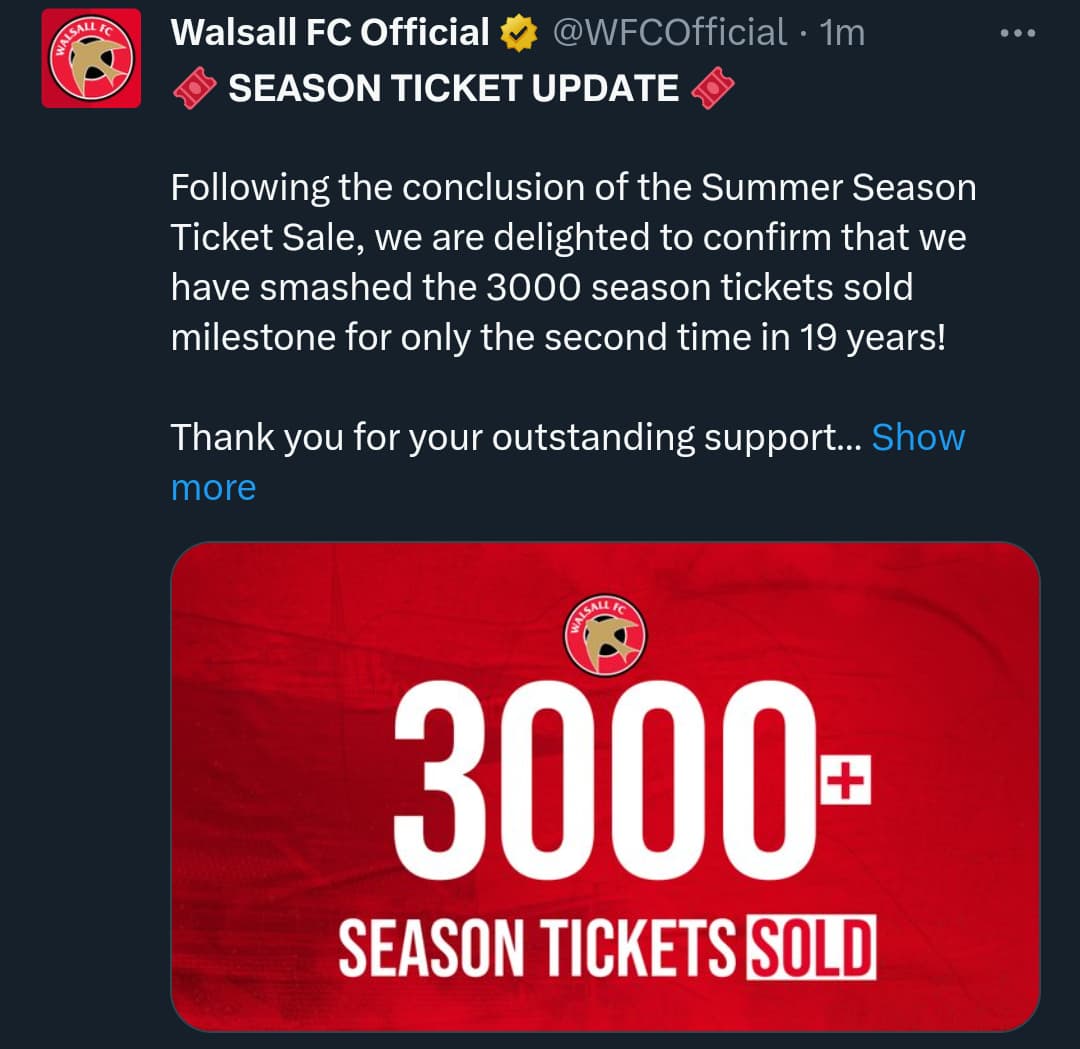Click the 'Following the conclusion' opening line
This screenshot has width=1080, height=1049.
[573, 188]
